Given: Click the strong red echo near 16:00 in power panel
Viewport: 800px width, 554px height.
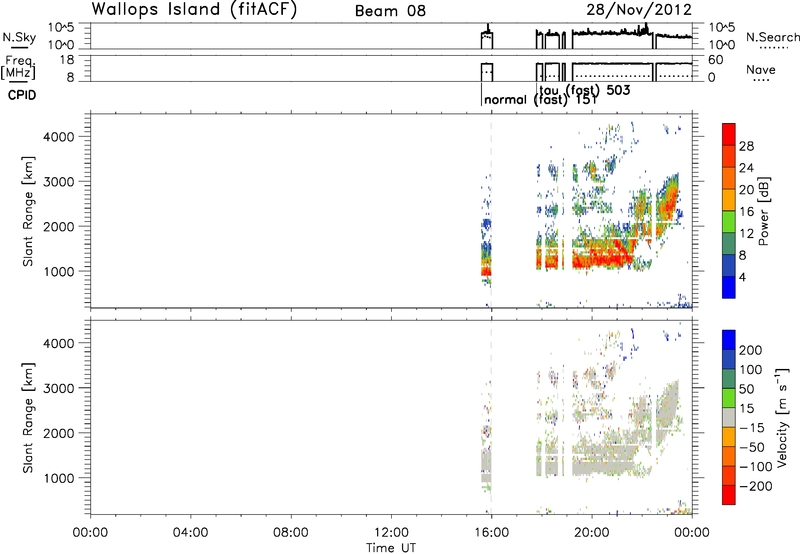Looking at the screenshot, I should tap(486, 270).
